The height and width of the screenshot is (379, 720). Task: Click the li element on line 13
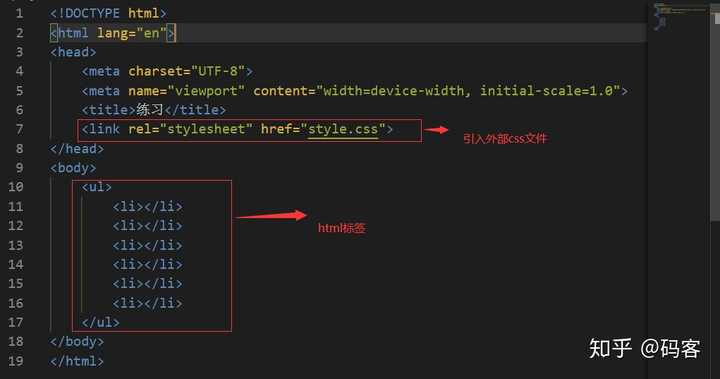[147, 245]
